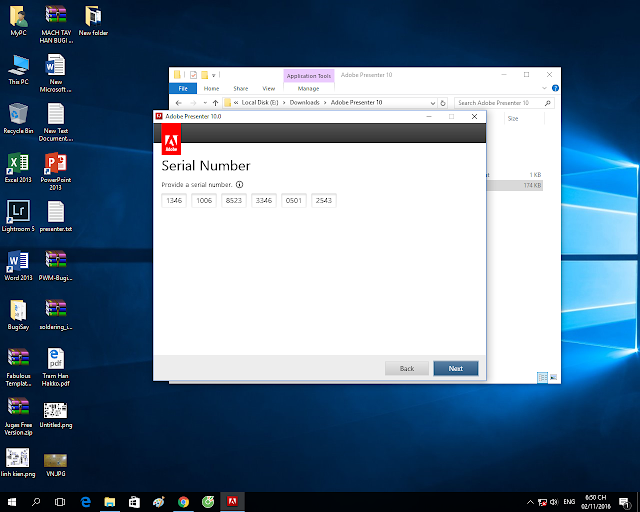Select the Untitled.png image icon
The image size is (640, 512).
[56, 410]
